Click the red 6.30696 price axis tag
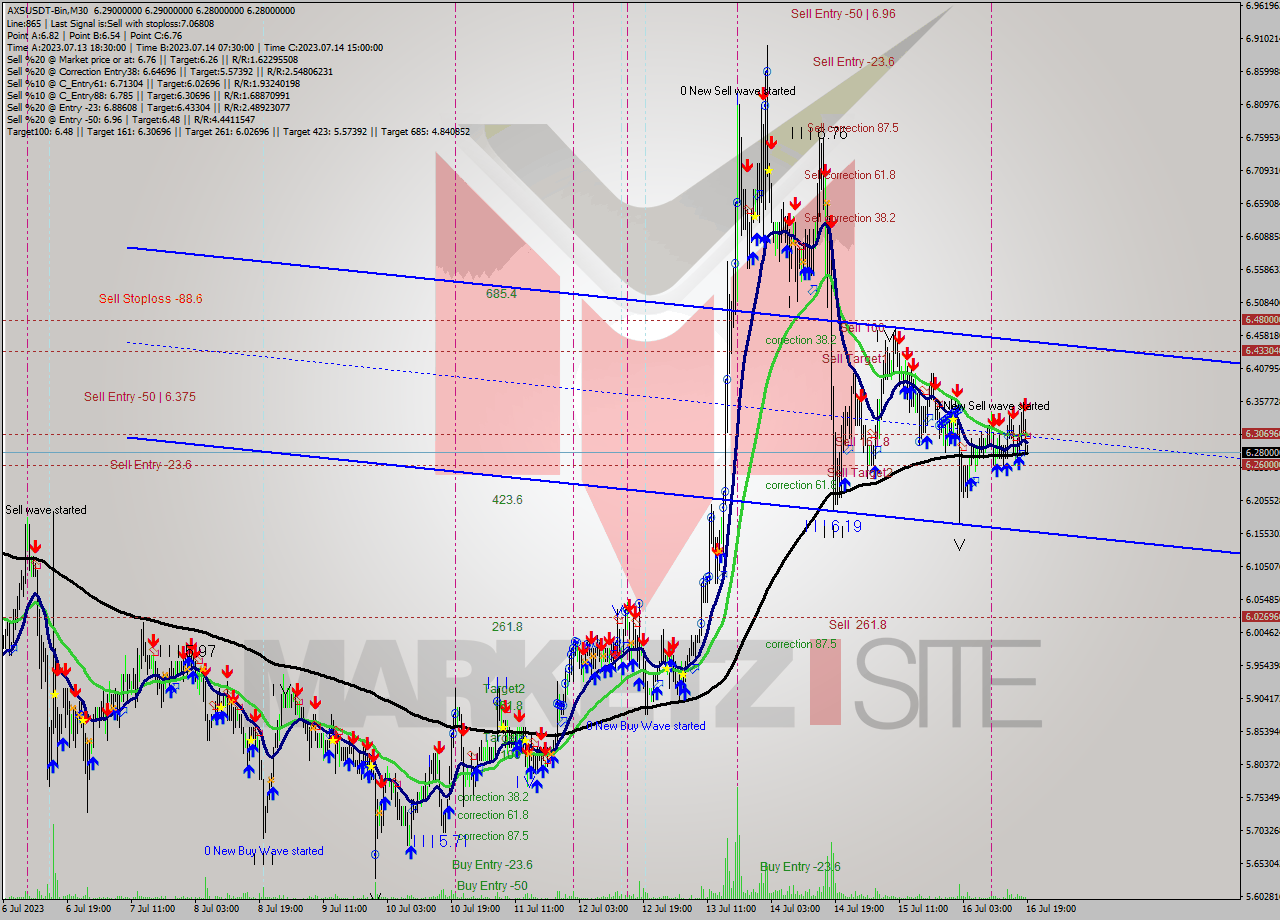1280x920 pixels. point(1260,433)
